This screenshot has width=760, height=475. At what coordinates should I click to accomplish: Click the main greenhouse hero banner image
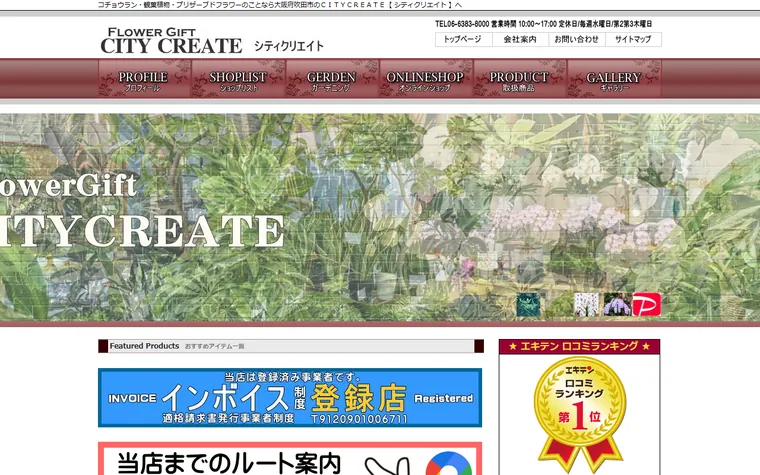(380, 218)
